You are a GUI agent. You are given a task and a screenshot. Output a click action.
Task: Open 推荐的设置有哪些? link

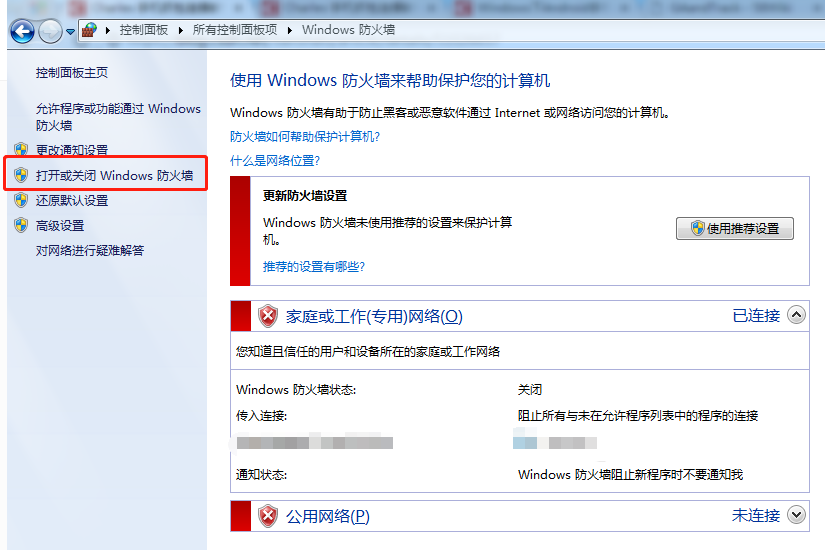[x=314, y=267]
